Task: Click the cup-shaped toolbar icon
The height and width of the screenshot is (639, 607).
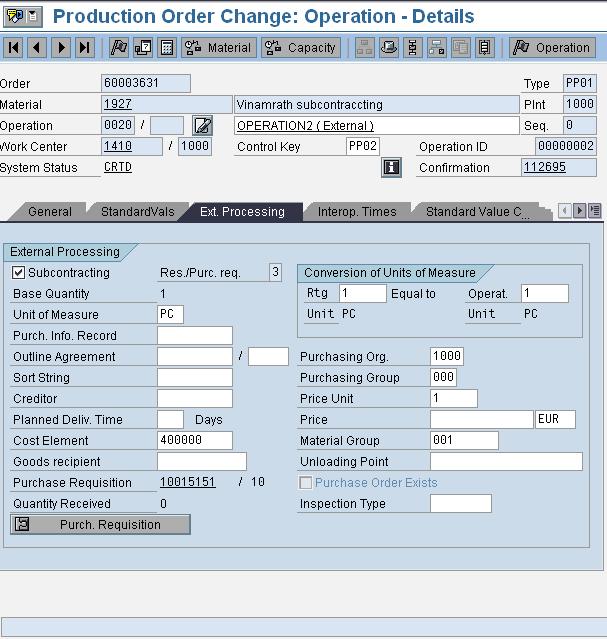Action: point(389,48)
